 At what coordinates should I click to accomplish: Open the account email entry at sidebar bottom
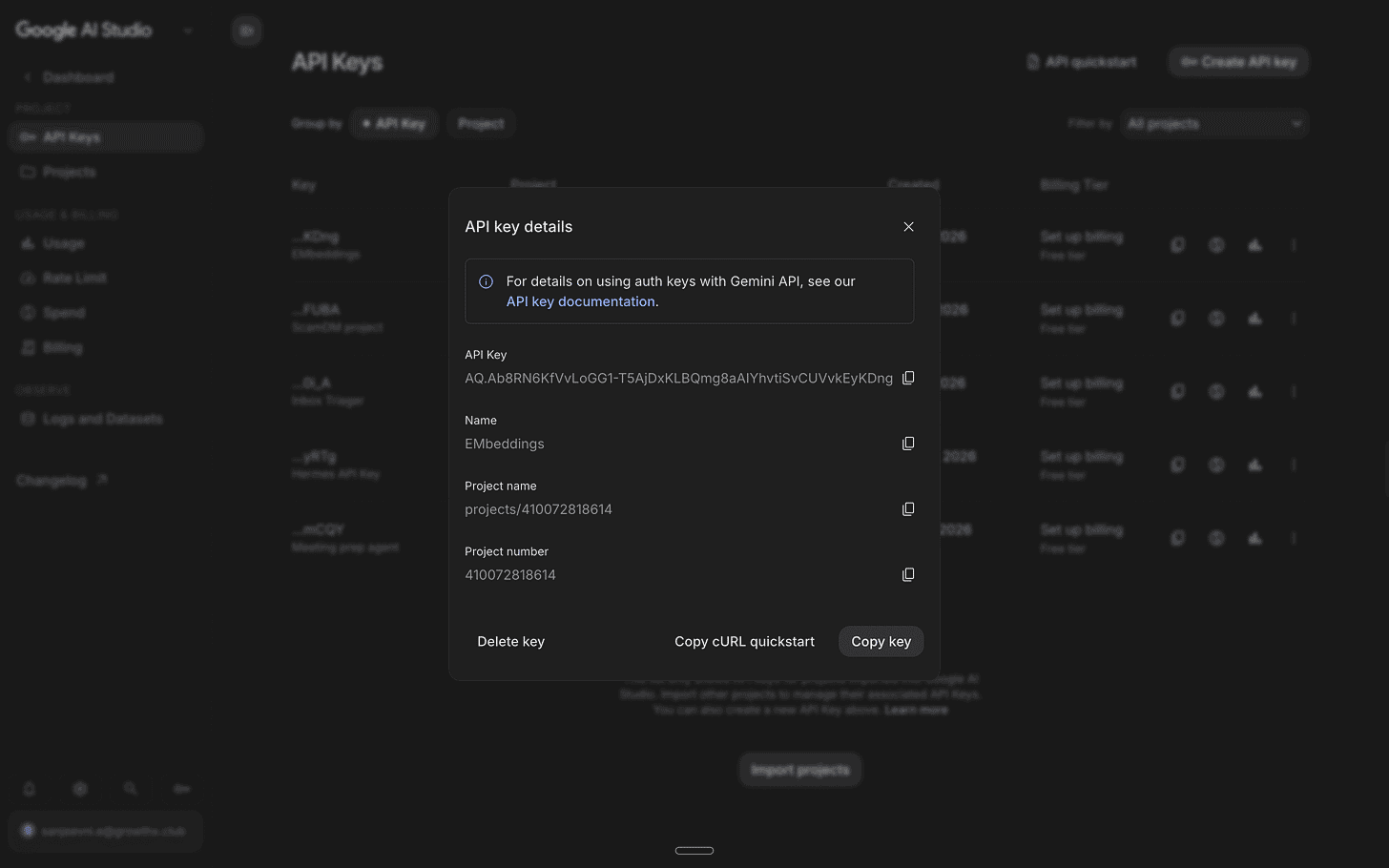click(105, 832)
